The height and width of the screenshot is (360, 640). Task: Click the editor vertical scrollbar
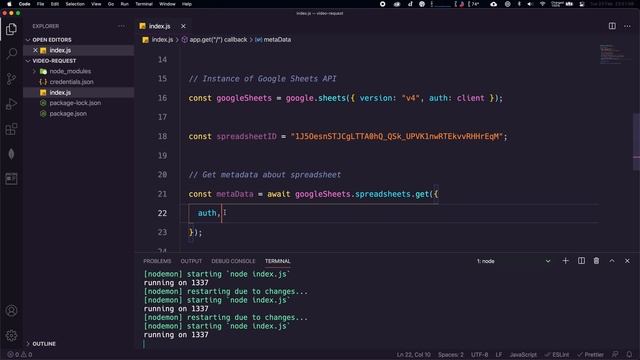636,141
